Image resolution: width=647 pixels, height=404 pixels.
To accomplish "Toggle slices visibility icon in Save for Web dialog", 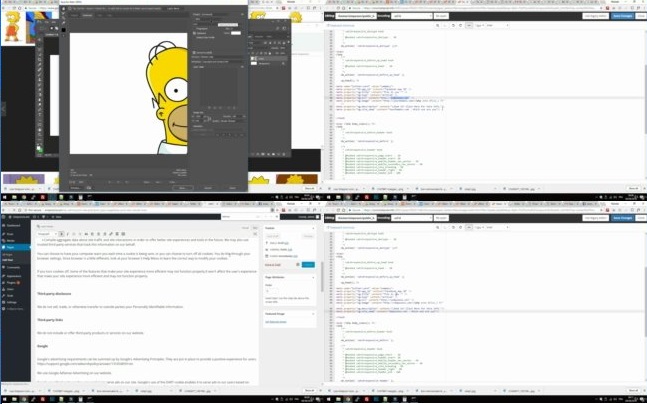I will coord(64,36).
